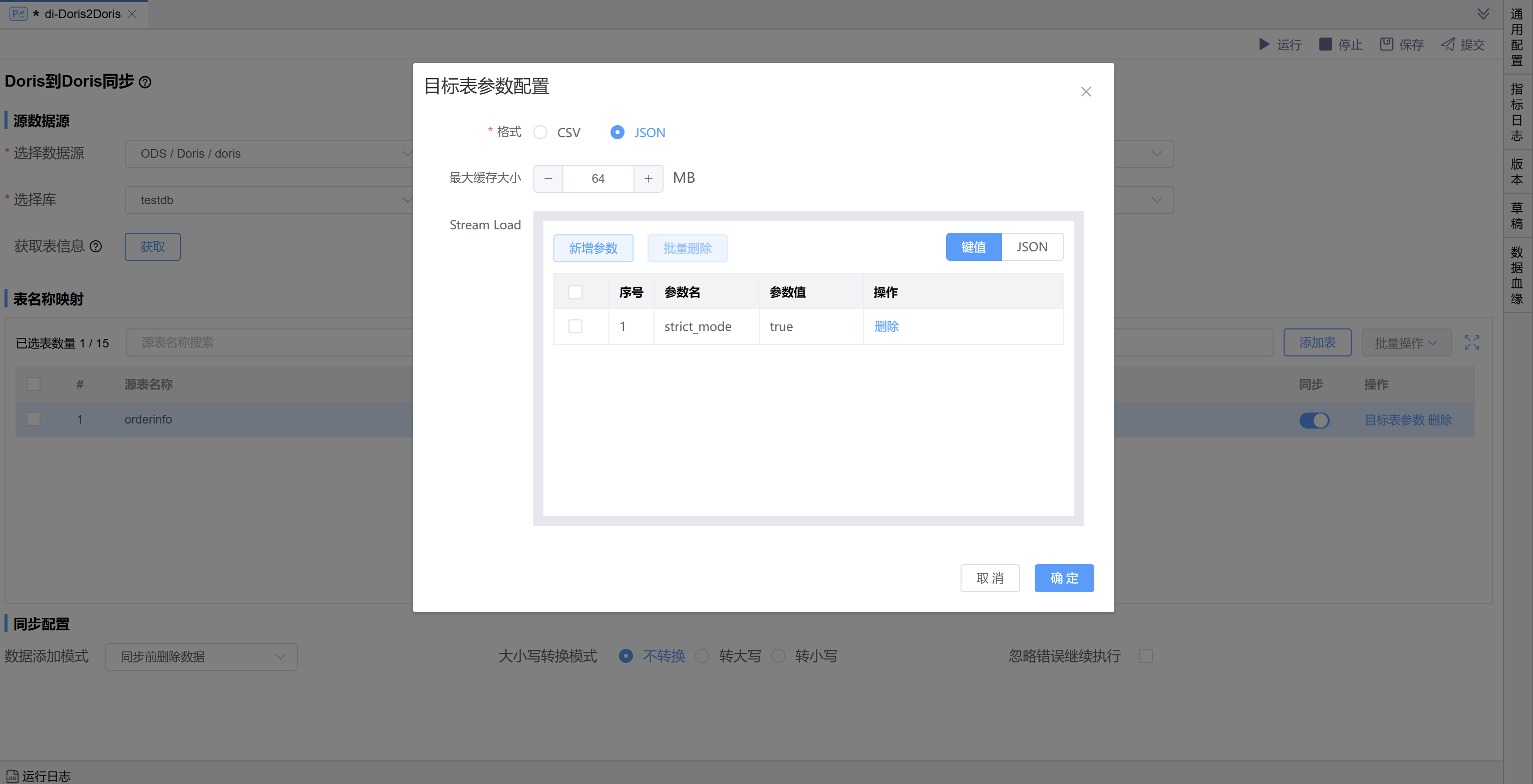1533x784 pixels.
Task: Click the 新增参数 button
Action: click(x=593, y=248)
